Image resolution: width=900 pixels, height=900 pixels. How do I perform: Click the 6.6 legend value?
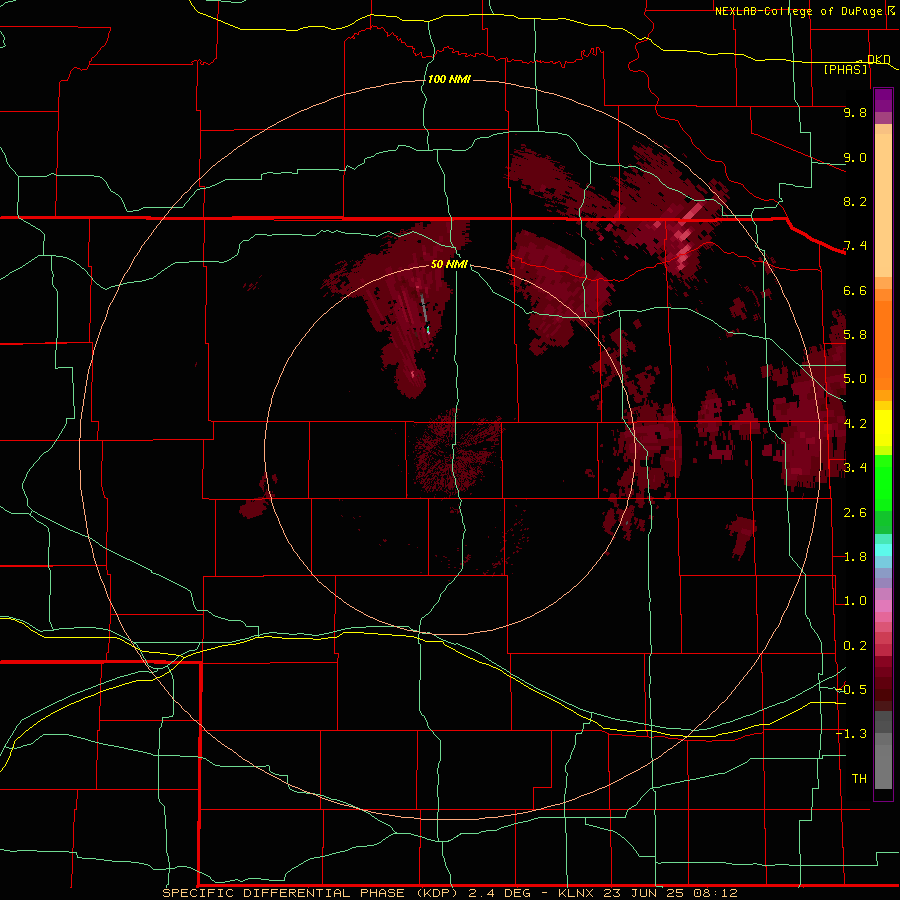click(855, 290)
